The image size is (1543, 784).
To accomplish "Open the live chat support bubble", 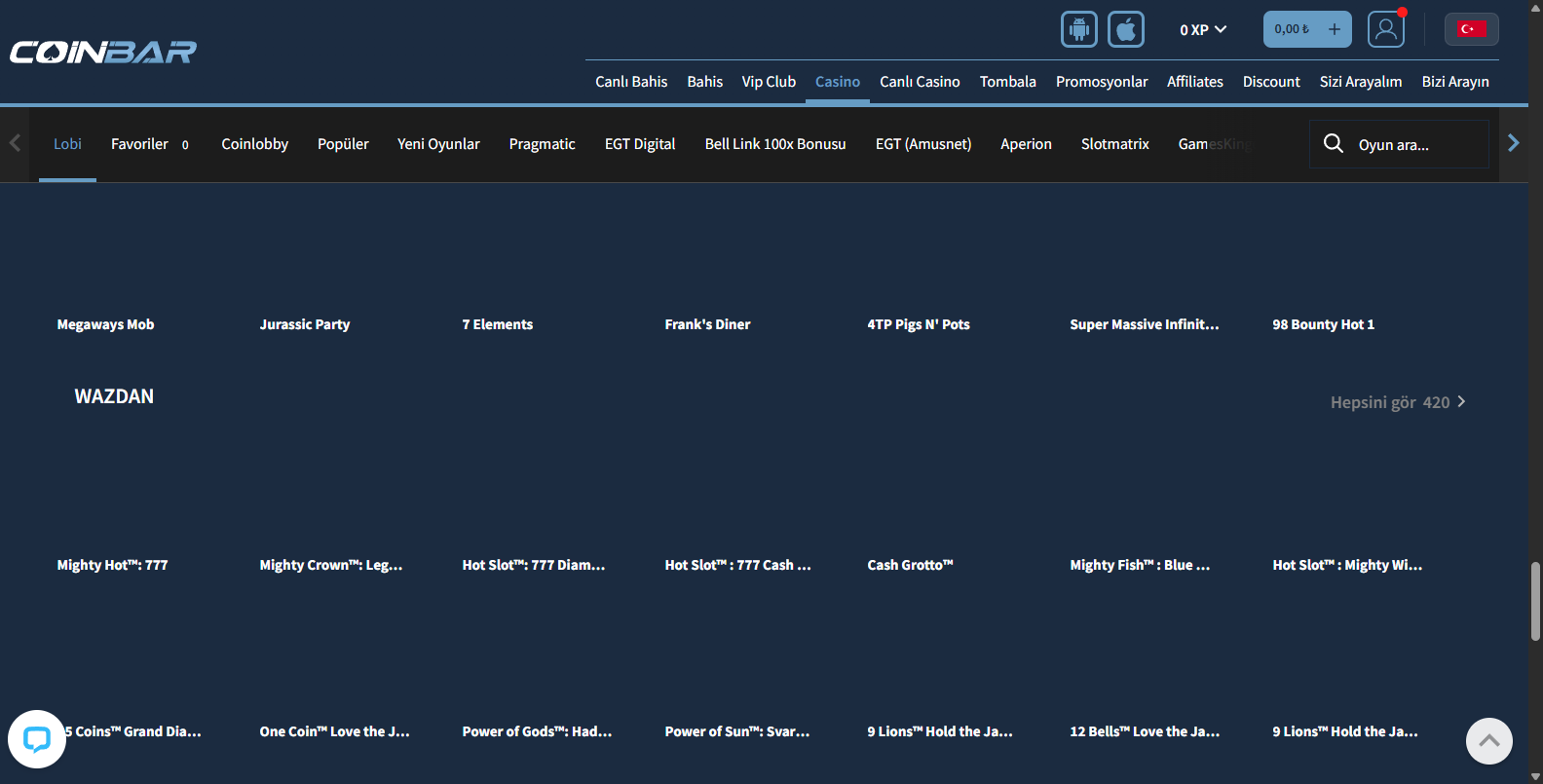I will 37,739.
